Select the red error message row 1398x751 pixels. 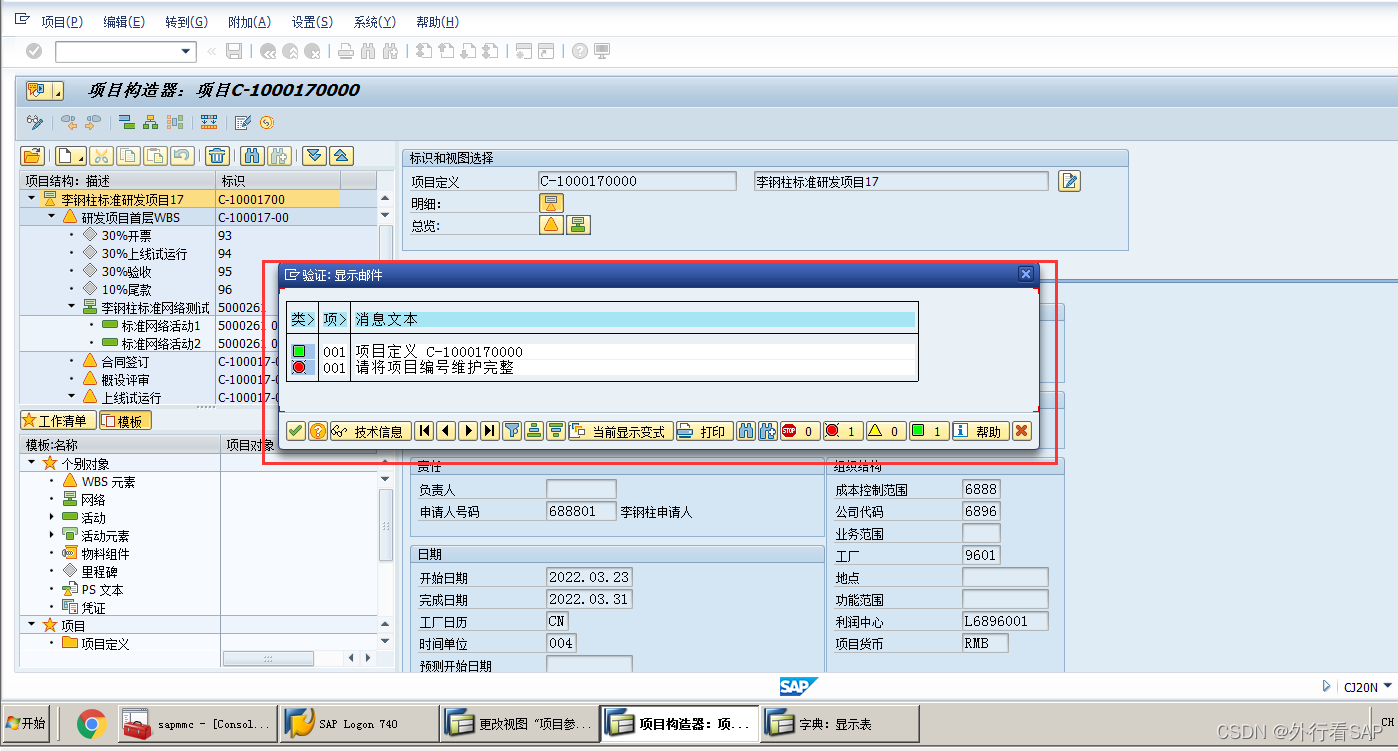click(x=601, y=367)
